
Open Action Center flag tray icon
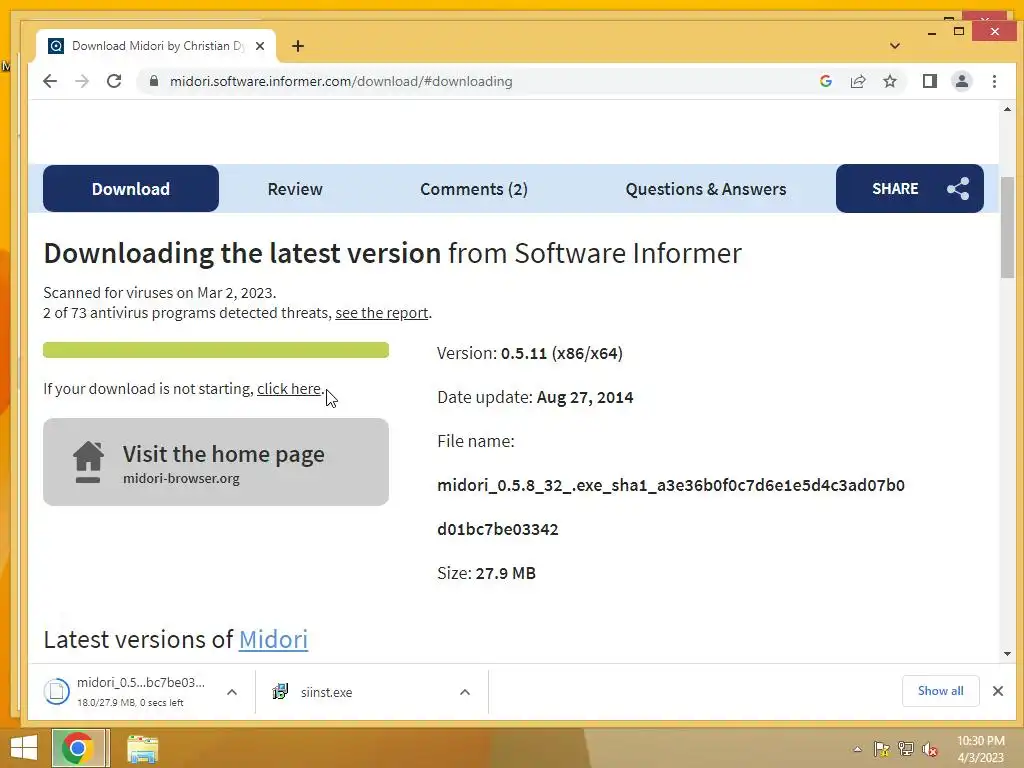pos(882,749)
